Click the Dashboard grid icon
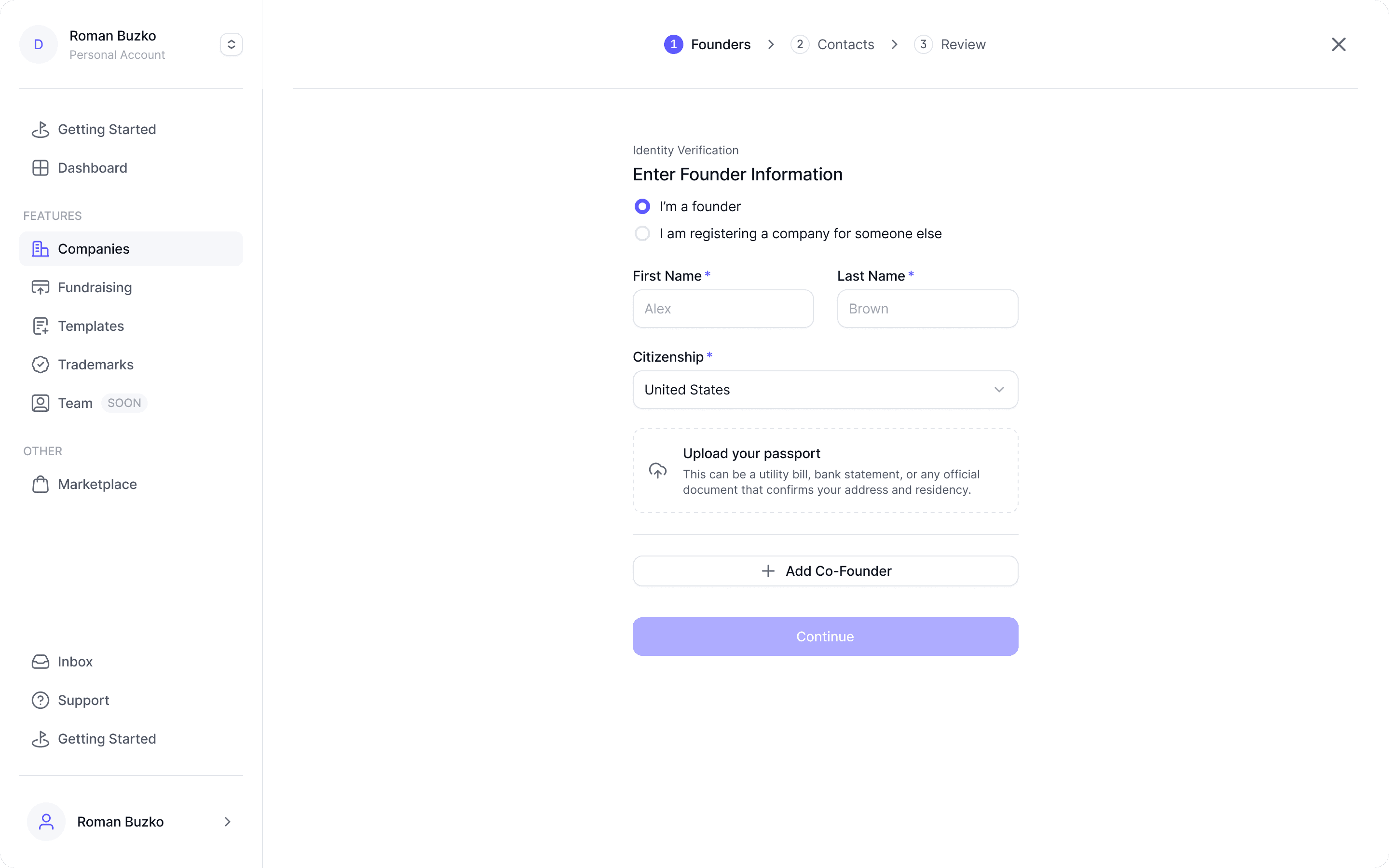The width and height of the screenshot is (1389, 868). [40, 168]
